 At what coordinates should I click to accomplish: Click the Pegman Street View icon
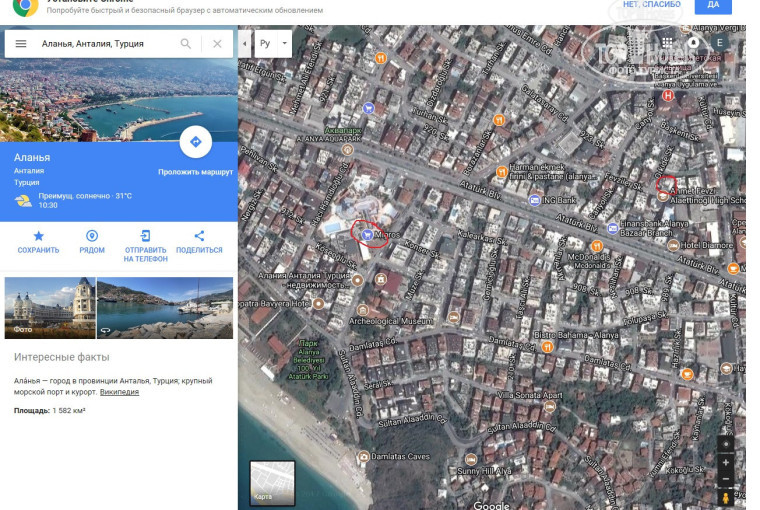(x=725, y=497)
